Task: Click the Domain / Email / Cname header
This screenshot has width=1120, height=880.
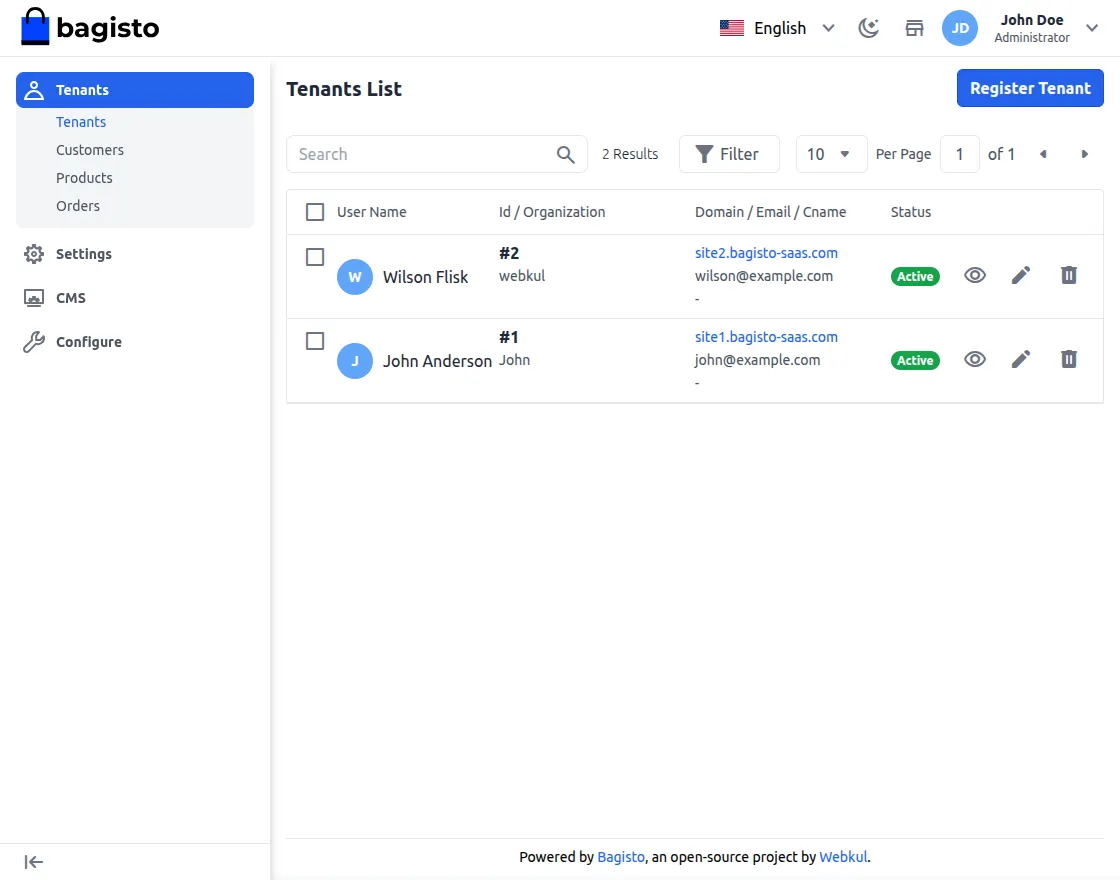Action: click(x=770, y=212)
